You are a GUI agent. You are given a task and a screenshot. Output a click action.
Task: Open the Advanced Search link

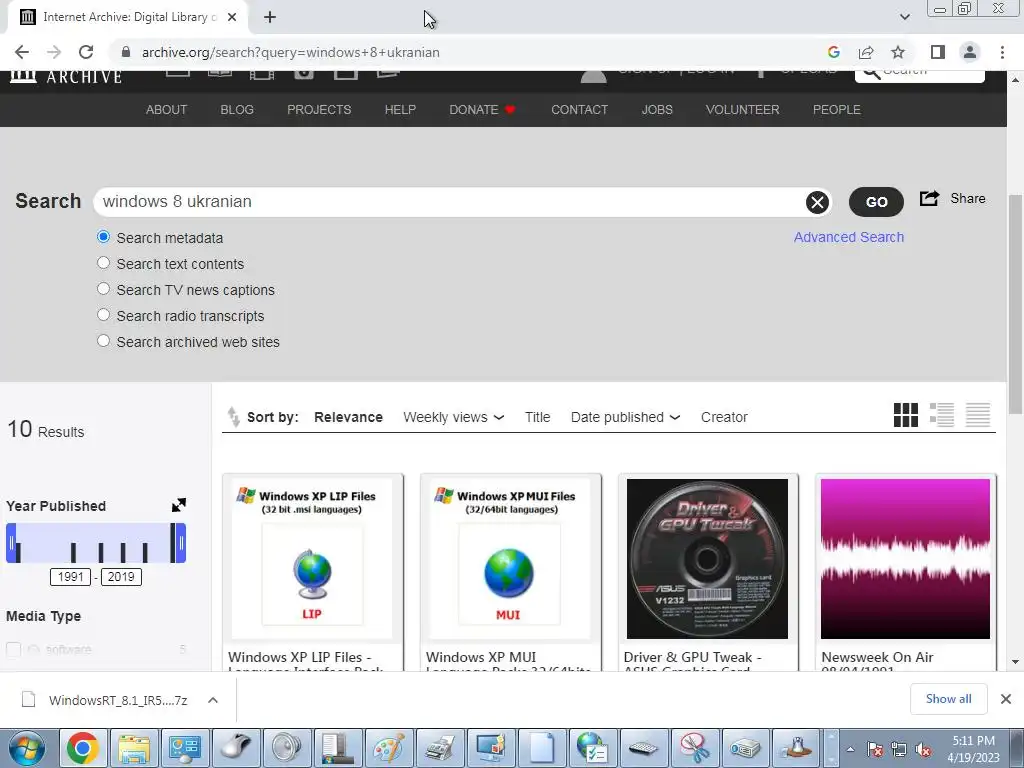[x=849, y=237]
